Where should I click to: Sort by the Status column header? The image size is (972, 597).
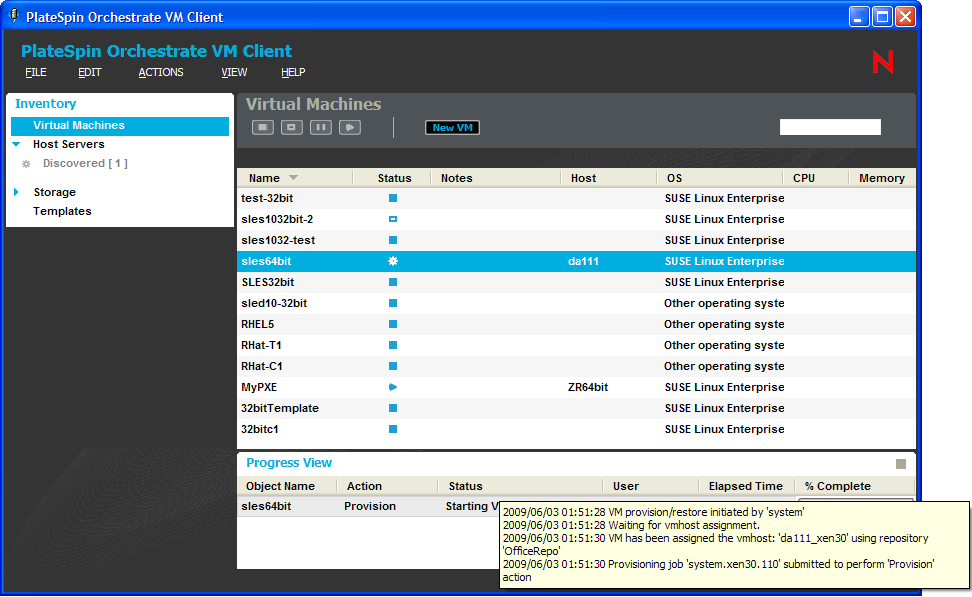(x=394, y=179)
